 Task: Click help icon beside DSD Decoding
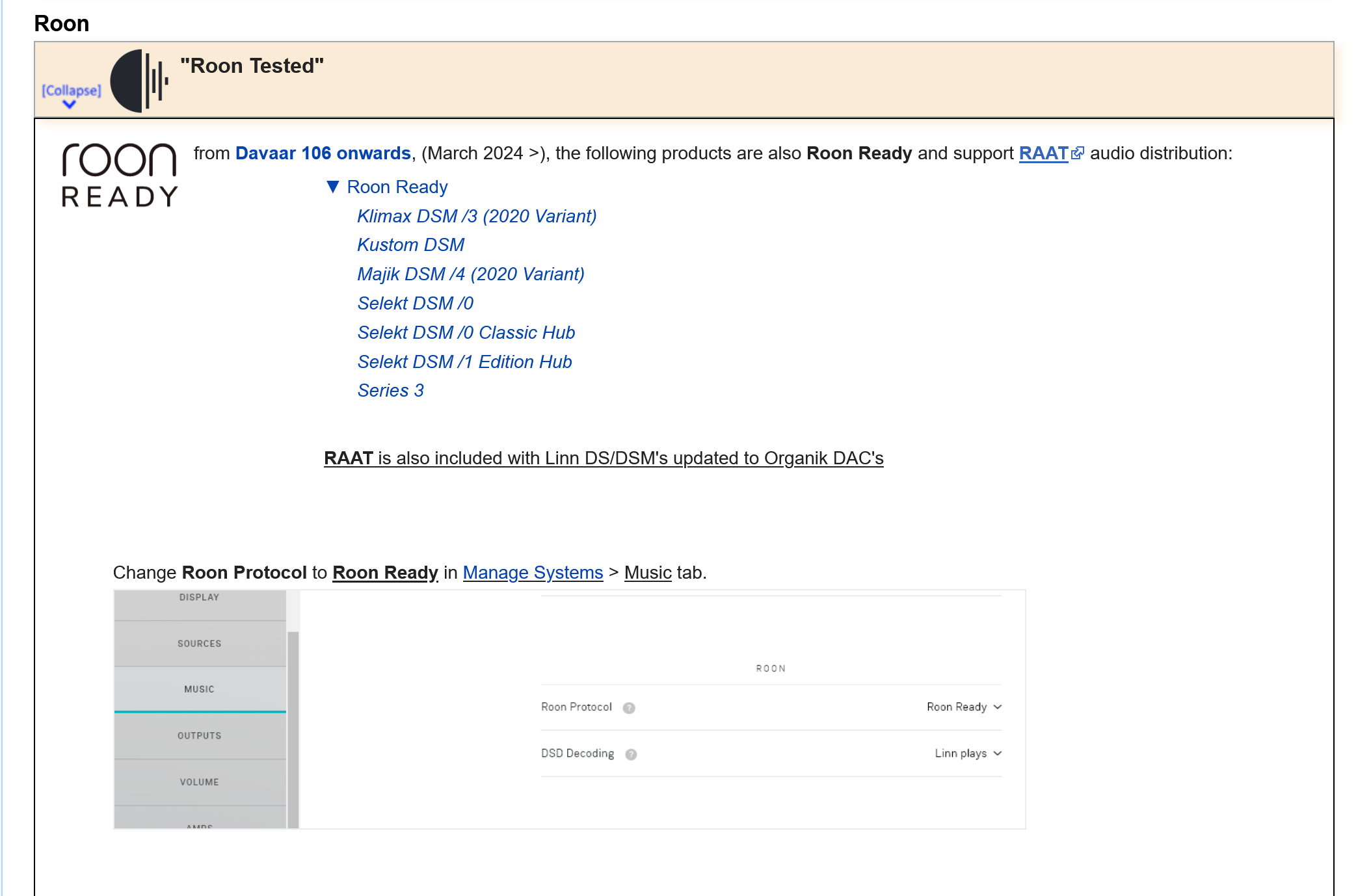pyautogui.click(x=631, y=754)
